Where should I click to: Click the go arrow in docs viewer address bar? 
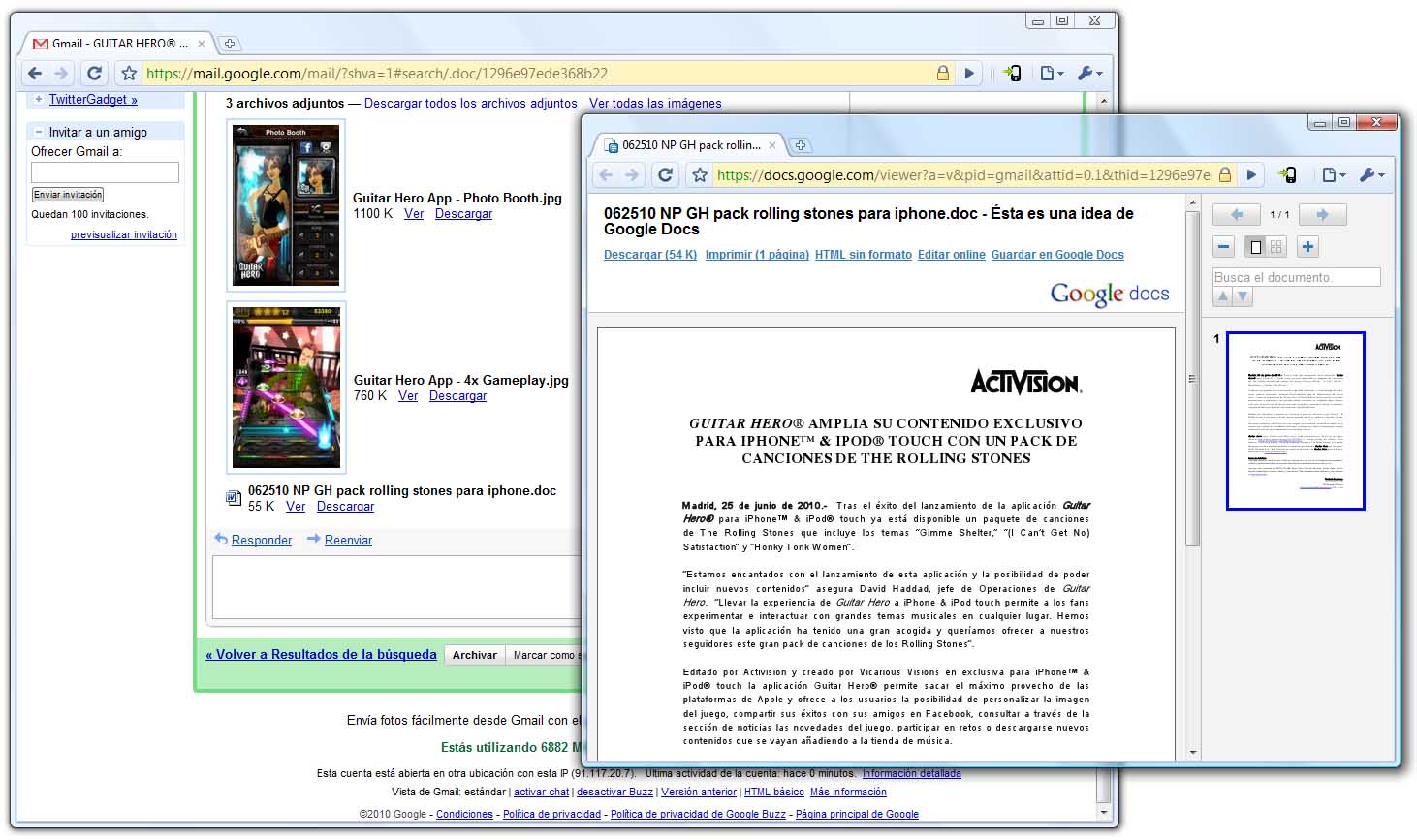point(1251,174)
